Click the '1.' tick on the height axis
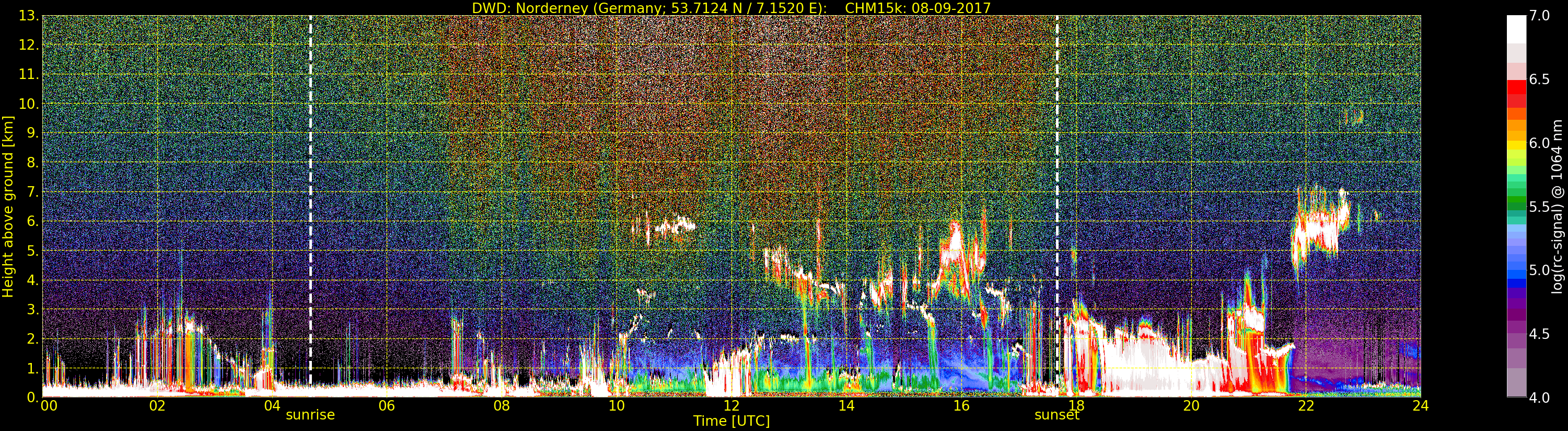1568x431 pixels. [x=33, y=368]
